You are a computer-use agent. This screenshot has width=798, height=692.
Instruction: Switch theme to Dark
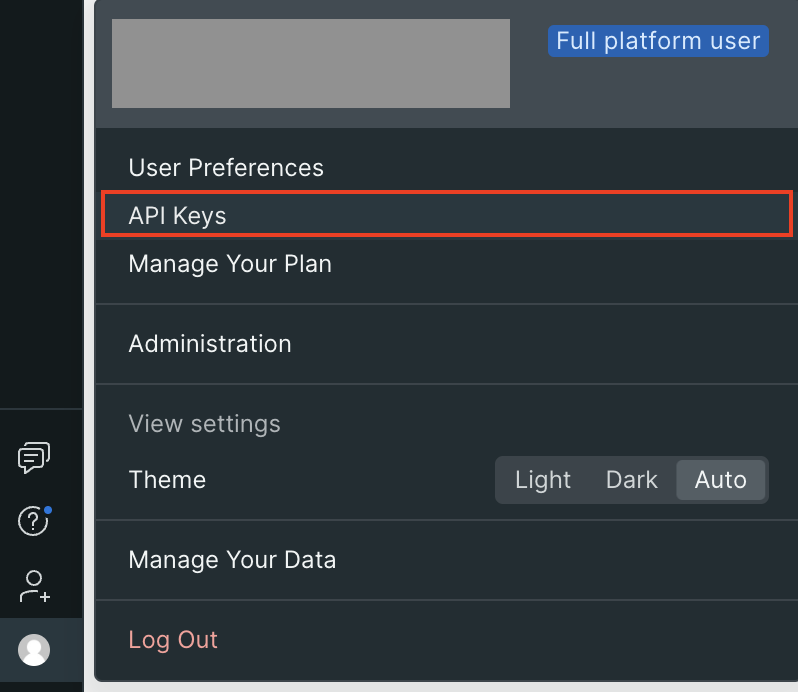point(631,480)
